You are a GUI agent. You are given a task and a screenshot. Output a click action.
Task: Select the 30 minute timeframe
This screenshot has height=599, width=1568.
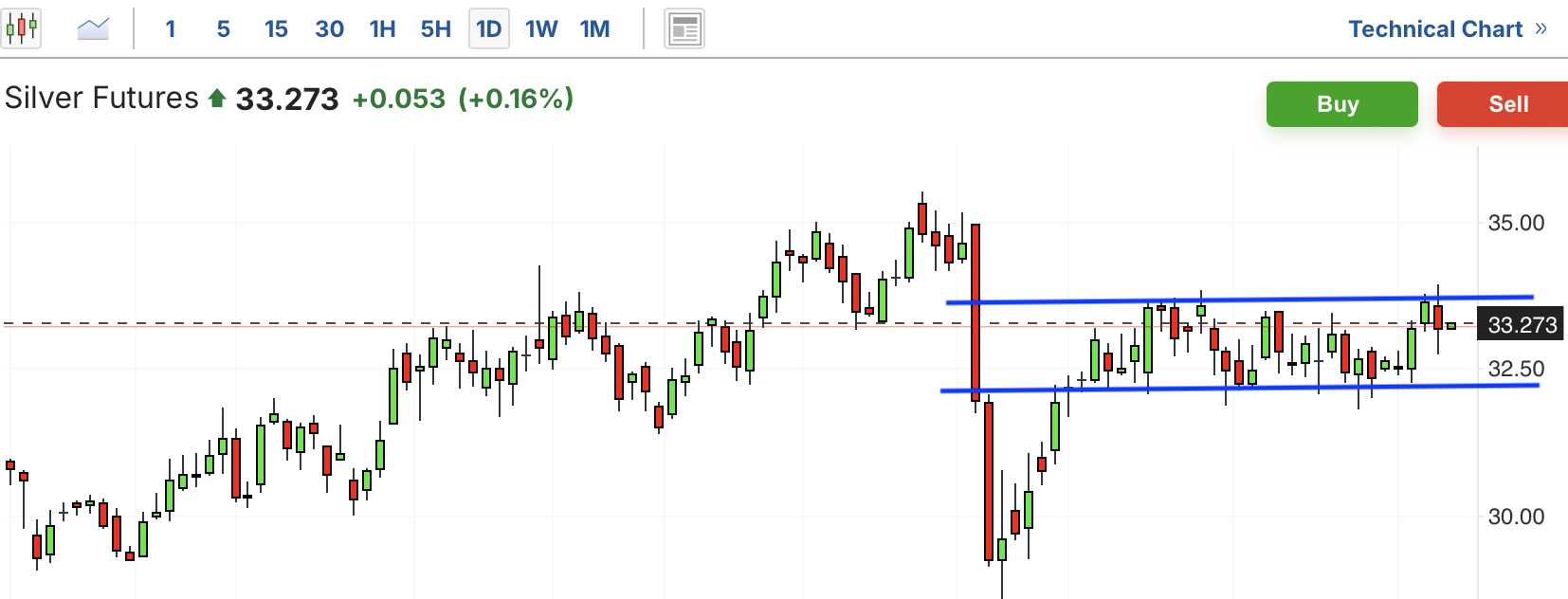coord(330,29)
